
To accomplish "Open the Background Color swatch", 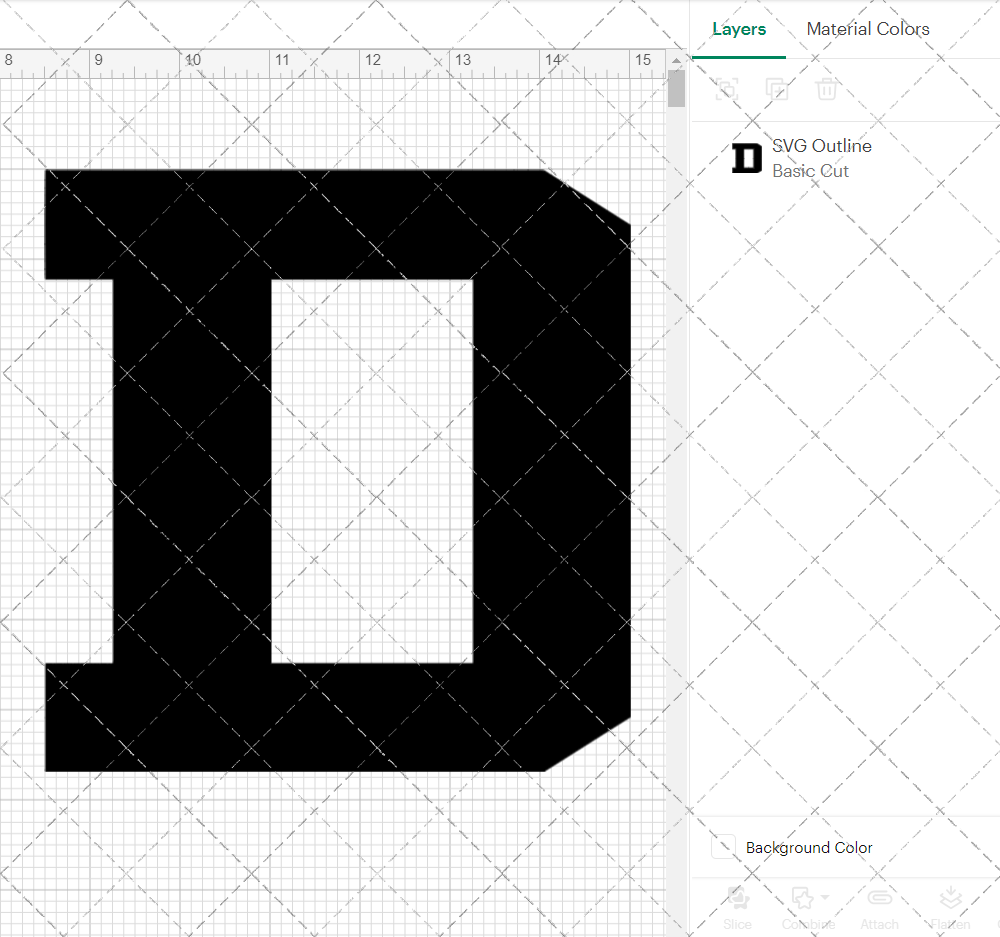I will pos(723,846).
